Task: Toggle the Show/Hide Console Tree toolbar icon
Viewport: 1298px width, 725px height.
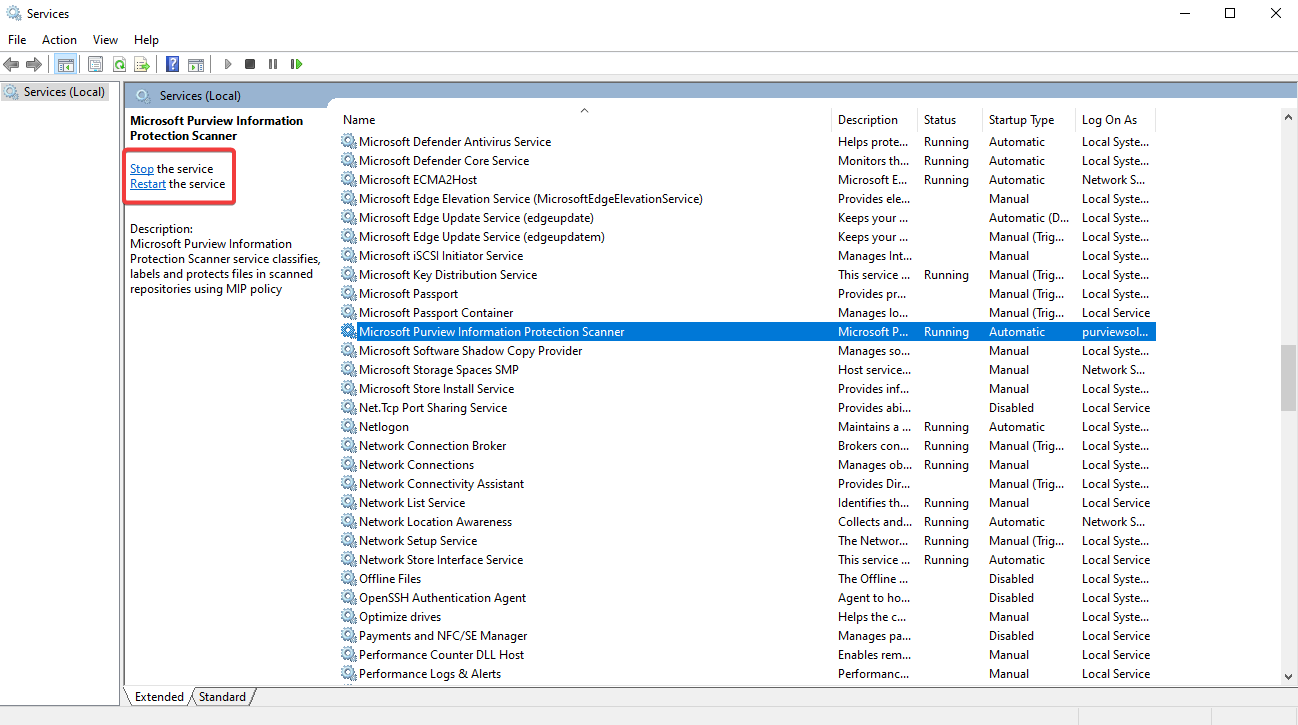Action: 65,64
